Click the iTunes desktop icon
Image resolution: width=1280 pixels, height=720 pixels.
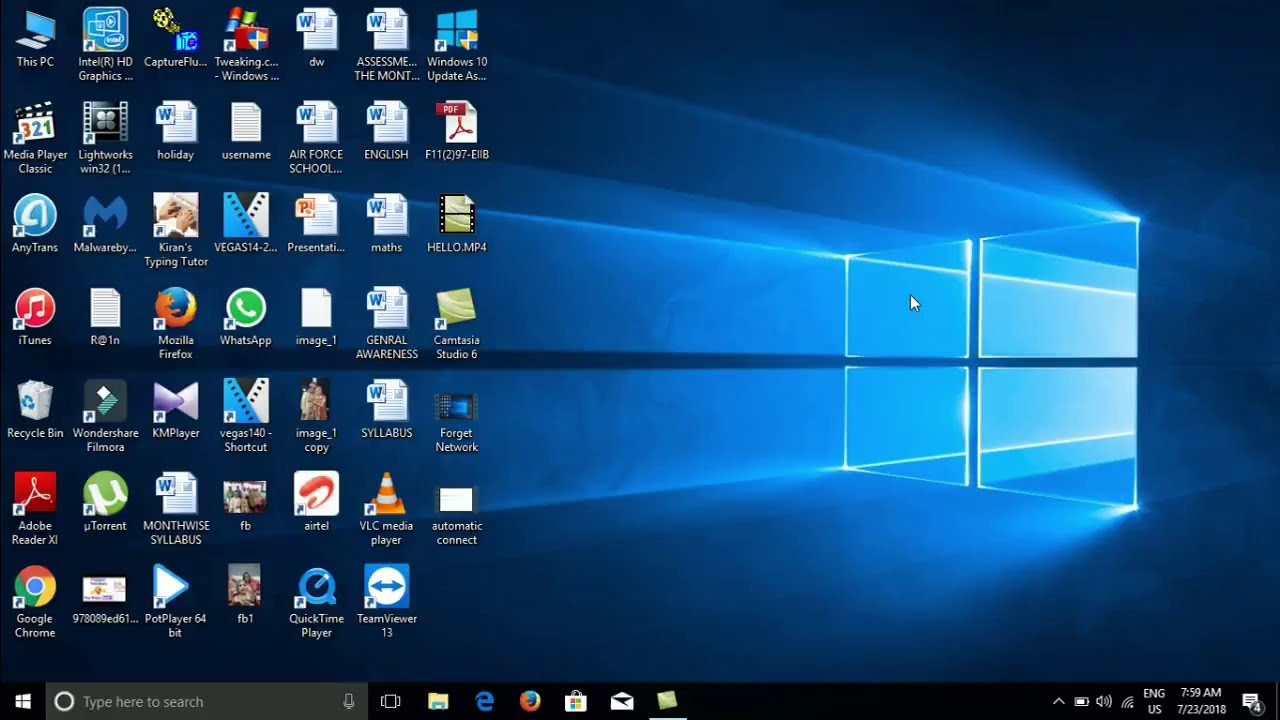[35, 317]
